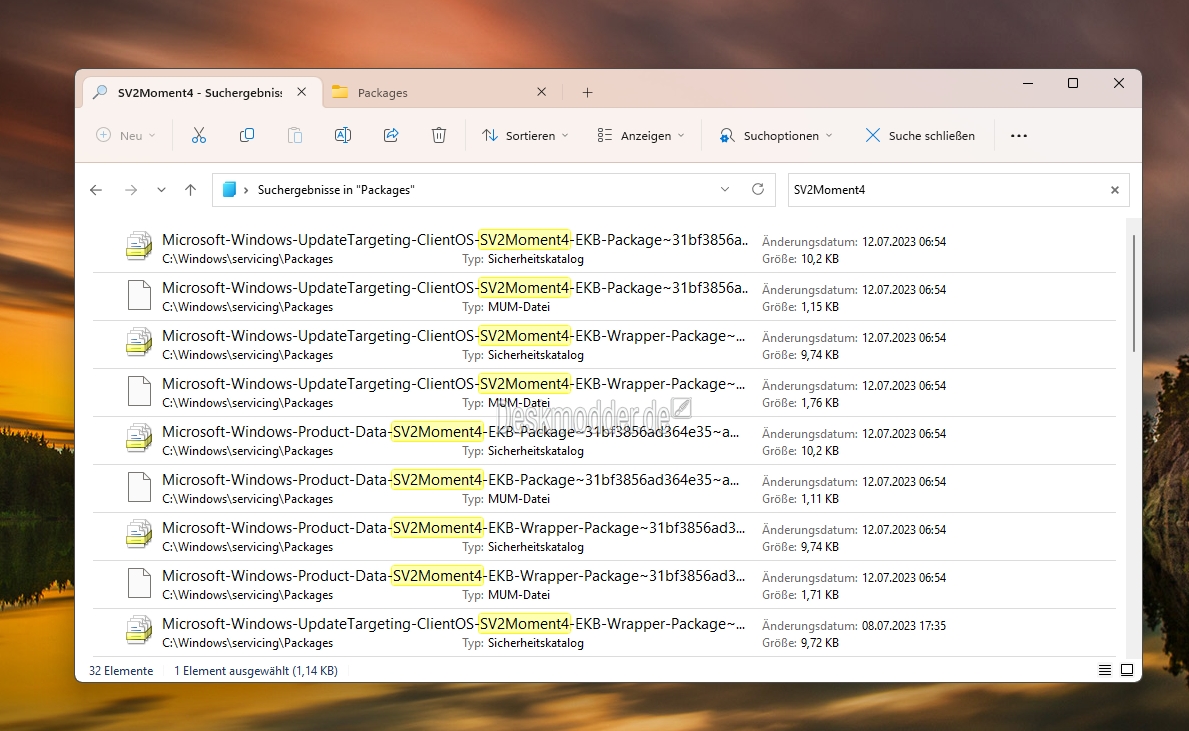Switch to large icons view in the status bar

pyautogui.click(x=1127, y=670)
